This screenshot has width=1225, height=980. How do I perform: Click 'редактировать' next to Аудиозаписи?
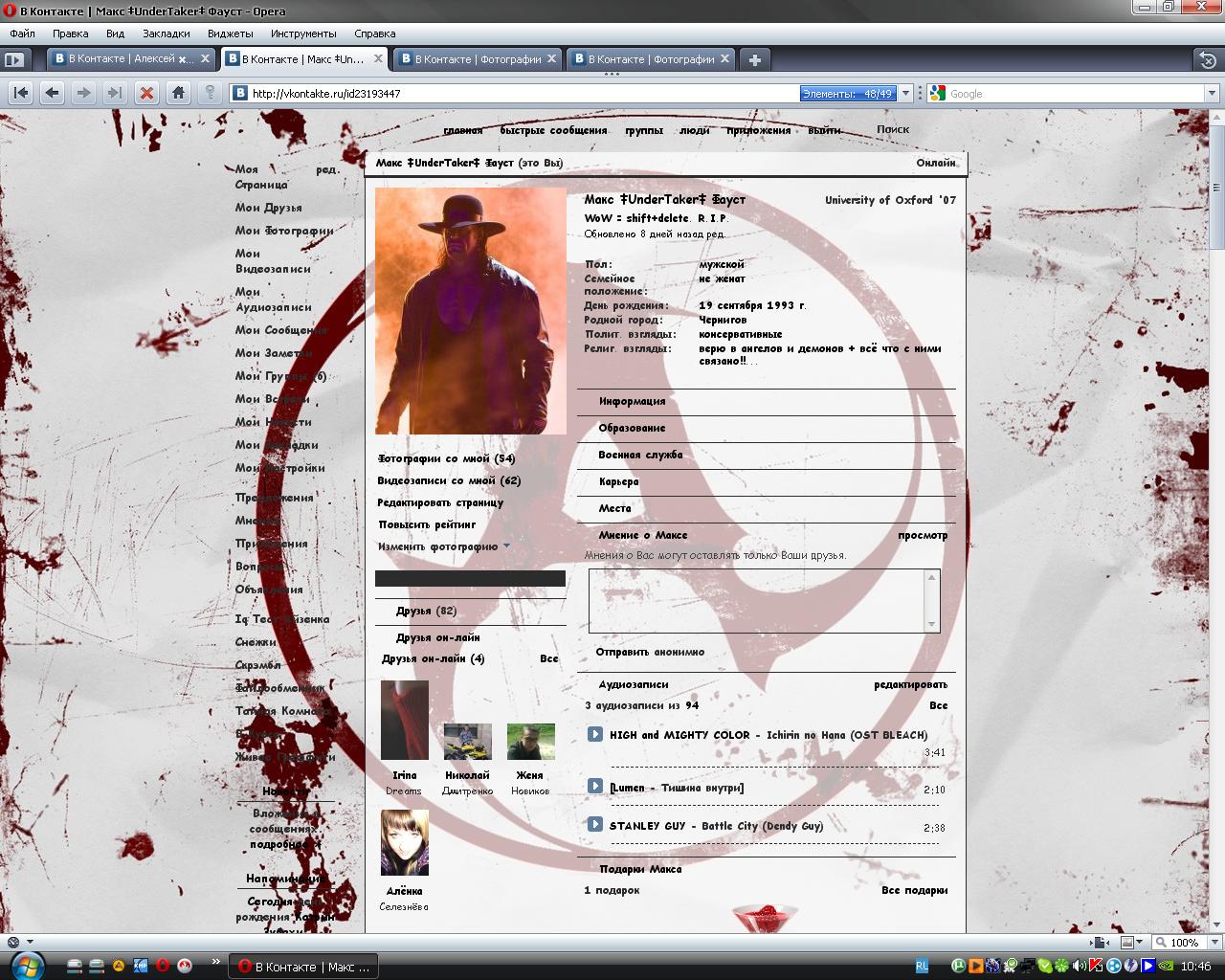tap(911, 685)
